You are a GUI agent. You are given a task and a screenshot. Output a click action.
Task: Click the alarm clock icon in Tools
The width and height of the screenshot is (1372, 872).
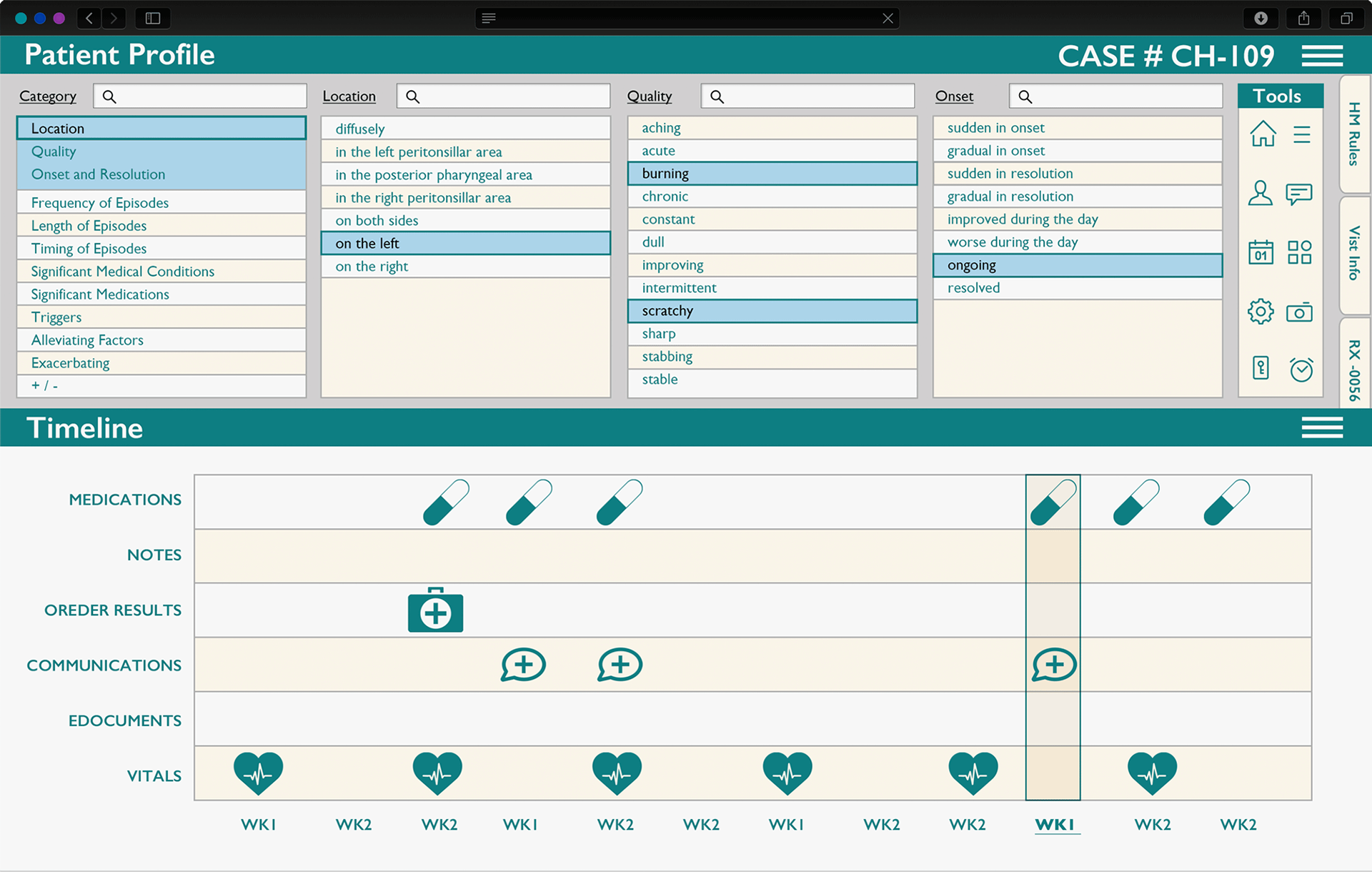(x=1301, y=369)
